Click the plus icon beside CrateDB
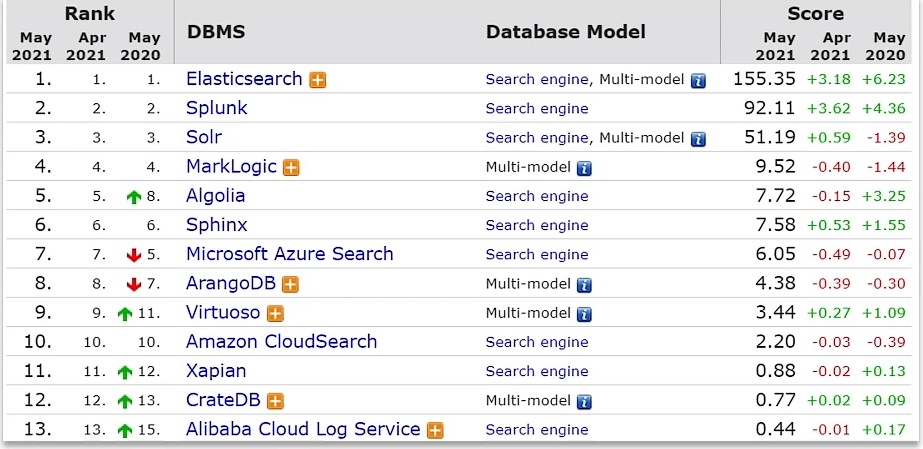923x449 pixels. tap(275, 402)
